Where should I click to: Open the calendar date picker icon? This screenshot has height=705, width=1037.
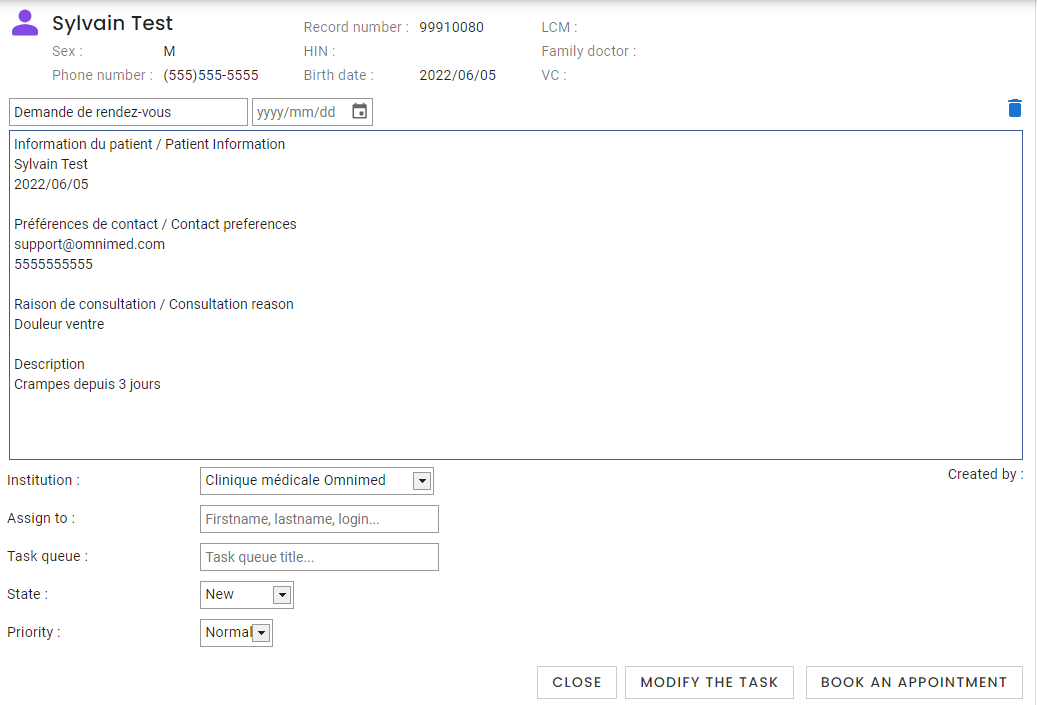360,112
